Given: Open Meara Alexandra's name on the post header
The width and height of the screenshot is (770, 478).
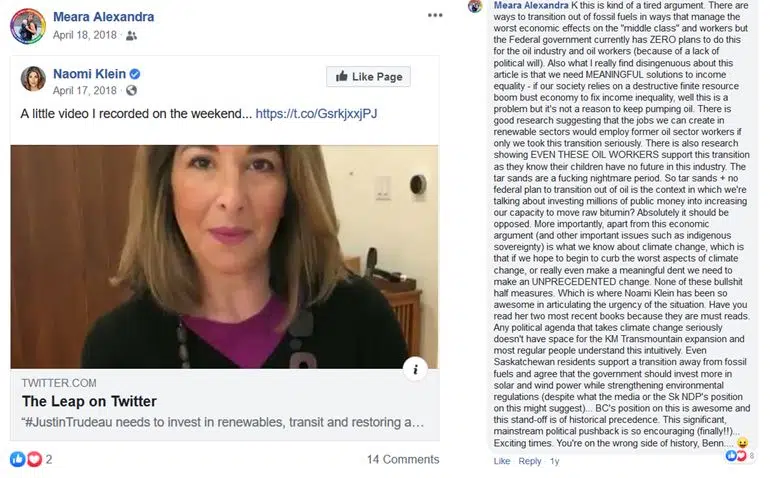Looking at the screenshot, I should pos(104,17).
